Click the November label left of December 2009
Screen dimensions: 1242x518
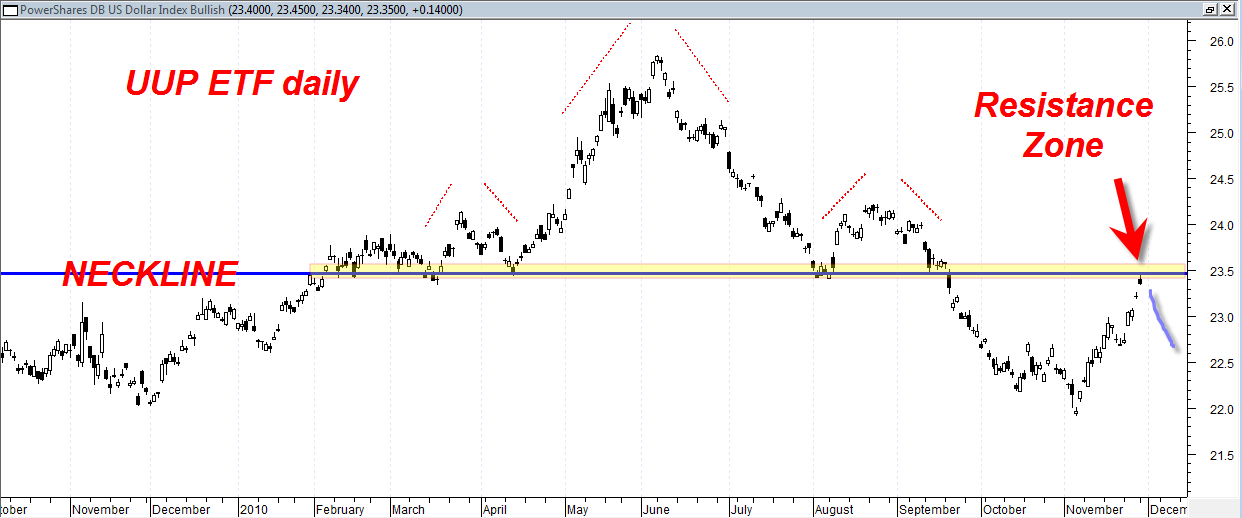click(101, 508)
